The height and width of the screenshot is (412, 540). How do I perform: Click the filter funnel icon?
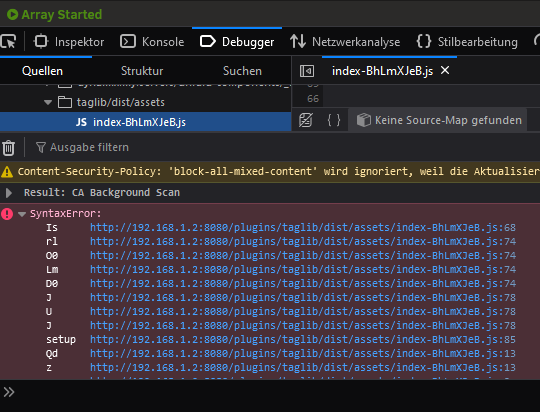(x=41, y=147)
